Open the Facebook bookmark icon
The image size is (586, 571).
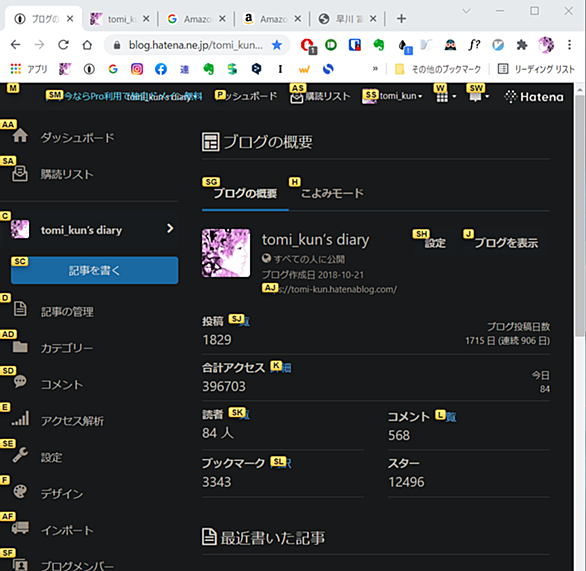tap(161, 69)
